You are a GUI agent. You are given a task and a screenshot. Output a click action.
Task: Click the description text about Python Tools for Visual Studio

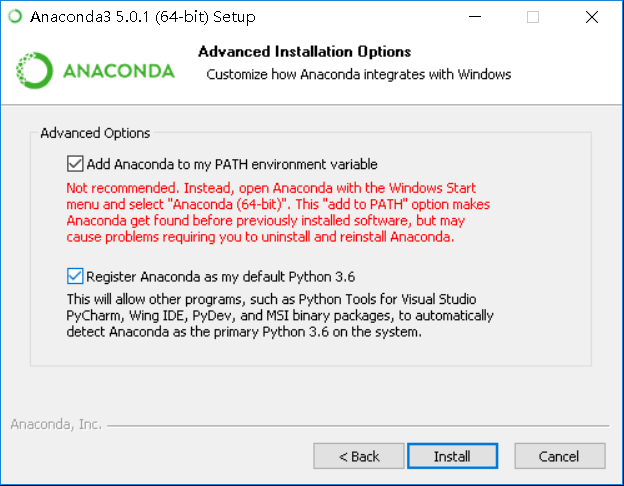280,316
